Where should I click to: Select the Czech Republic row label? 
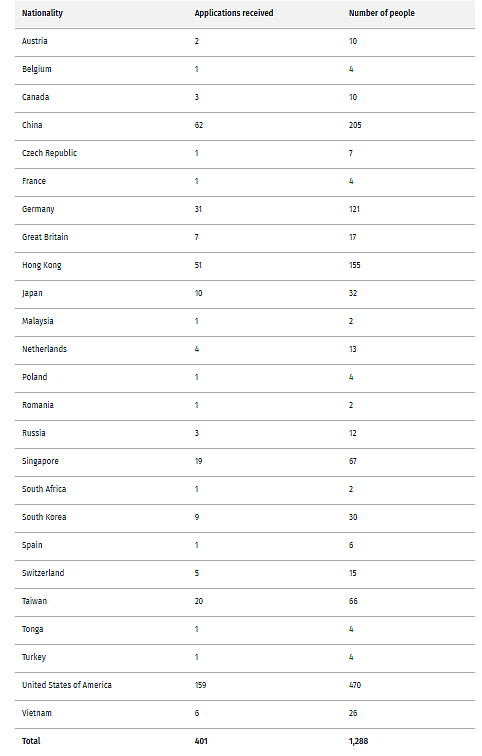50,153
